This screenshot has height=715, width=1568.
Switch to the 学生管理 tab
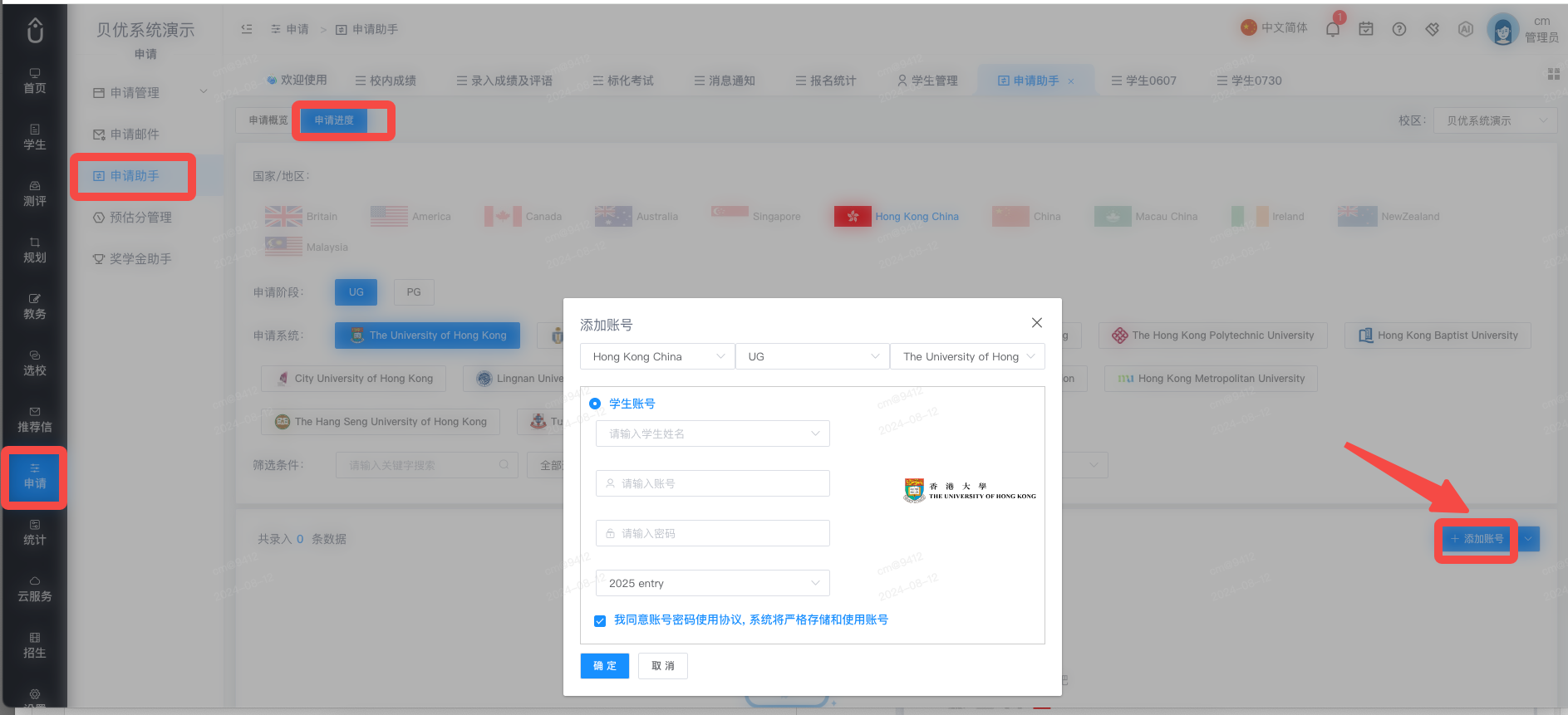(x=927, y=81)
